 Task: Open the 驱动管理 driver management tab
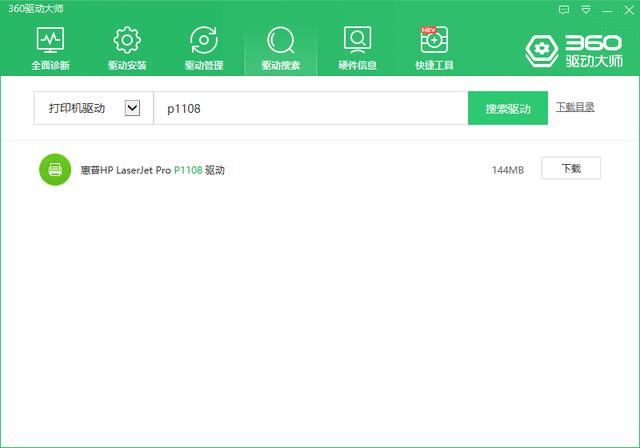pyautogui.click(x=204, y=49)
